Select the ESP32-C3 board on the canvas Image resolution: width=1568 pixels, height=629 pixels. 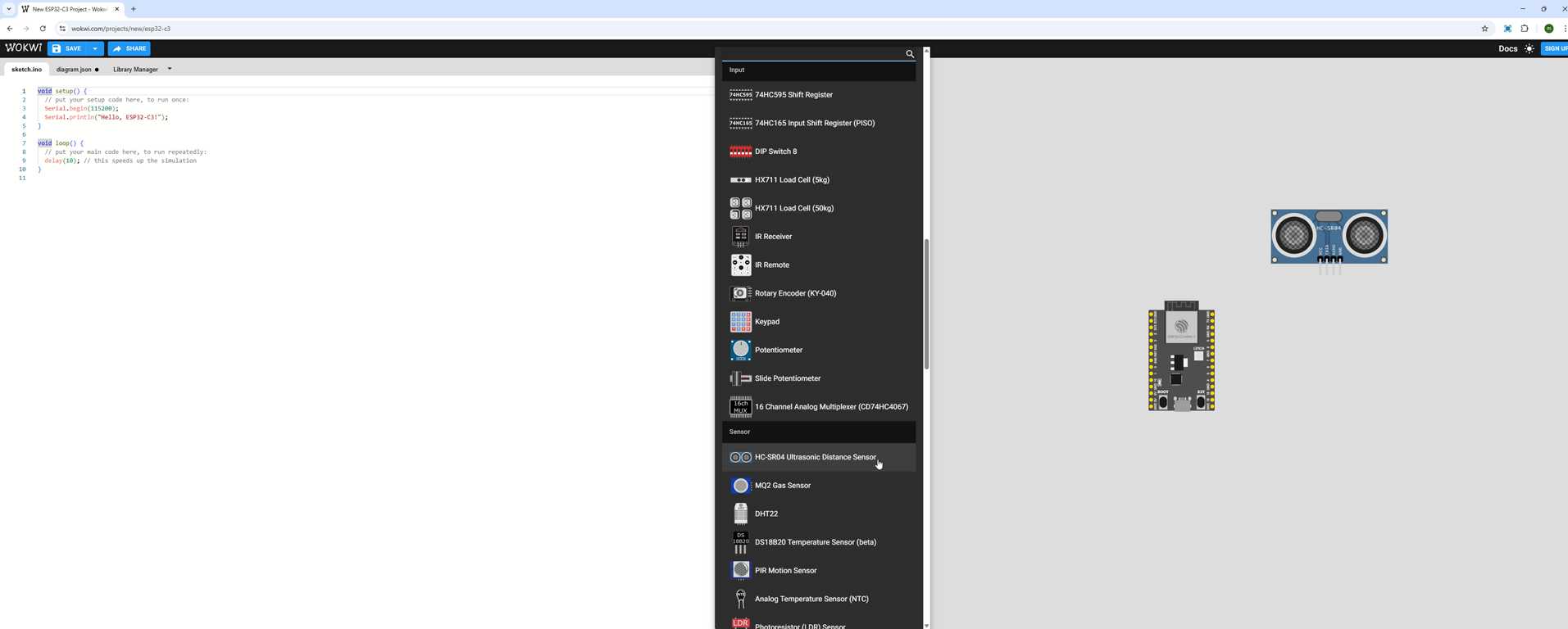(1181, 356)
